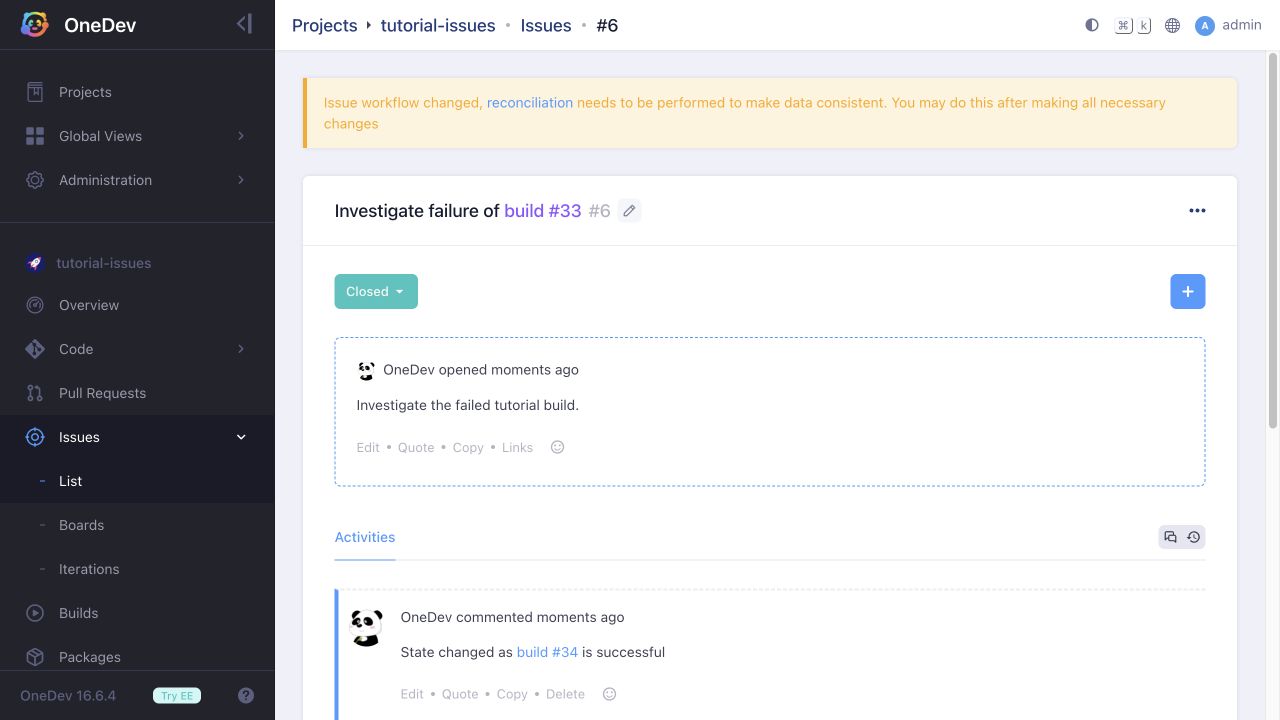The image size is (1280, 720).
Task: Copy the issue description
Action: [468, 447]
